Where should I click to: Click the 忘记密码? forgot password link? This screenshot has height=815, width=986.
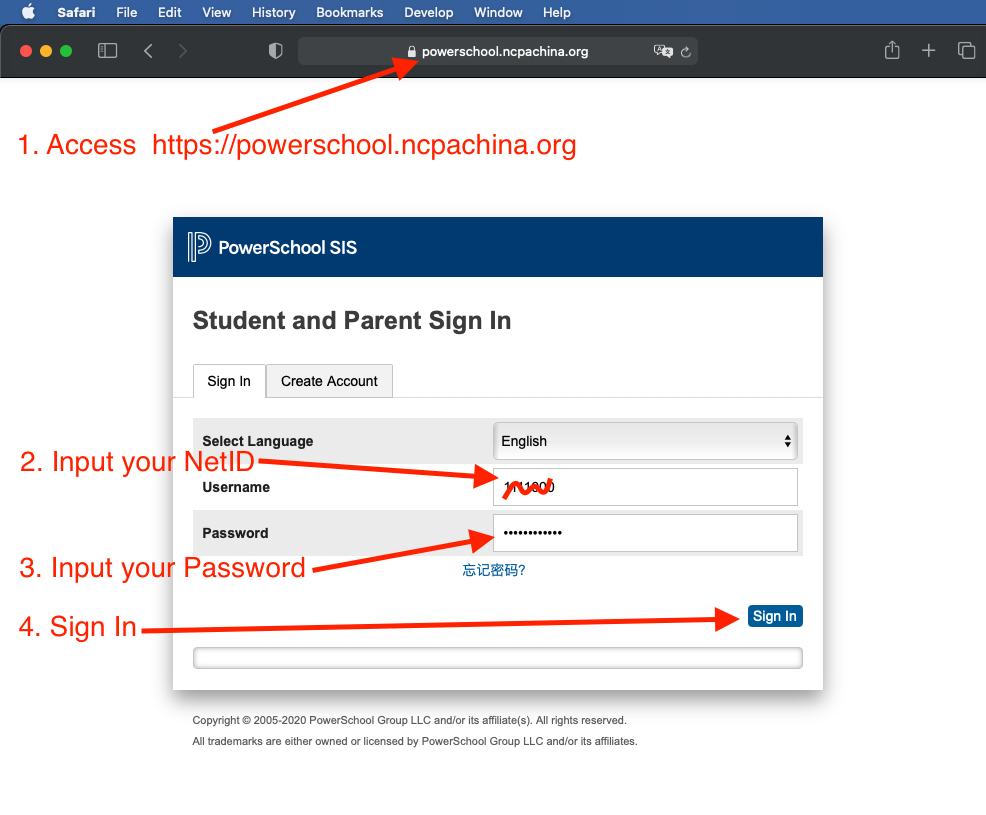[x=494, y=570]
